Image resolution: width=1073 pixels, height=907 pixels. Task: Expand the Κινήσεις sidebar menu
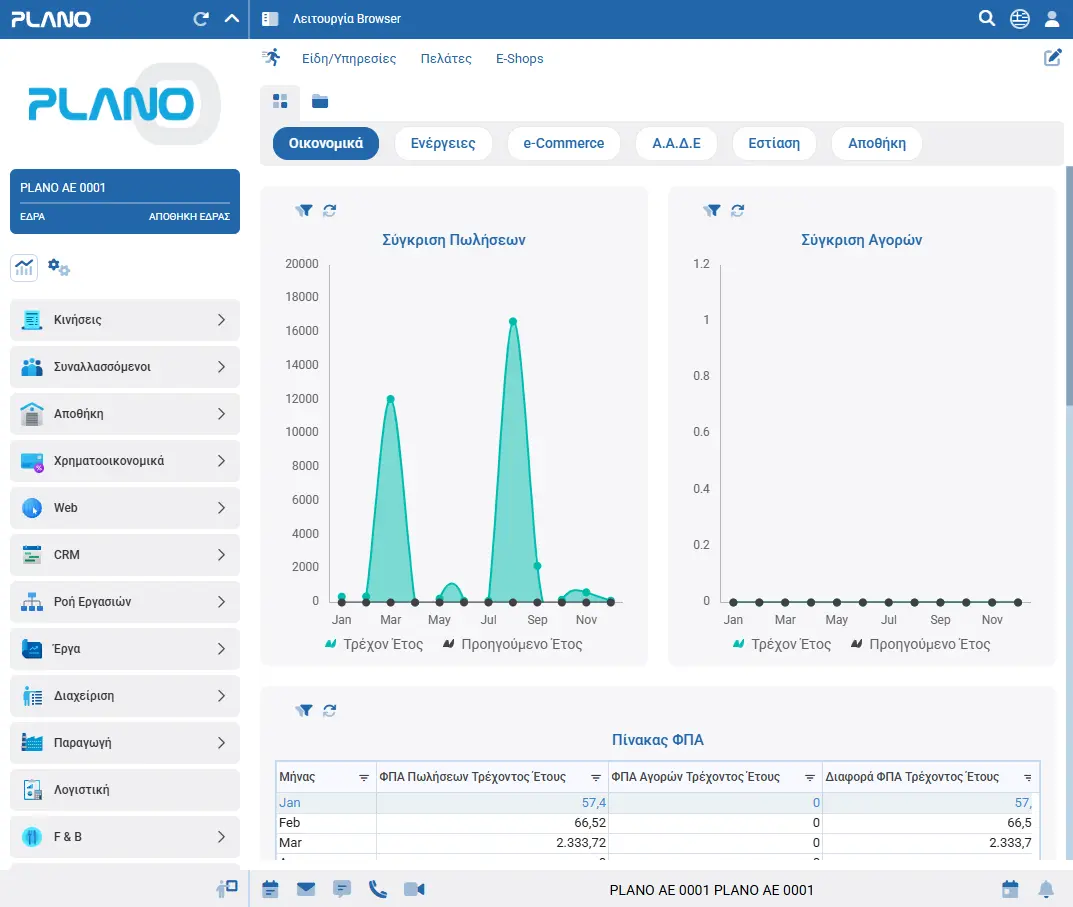(x=125, y=320)
